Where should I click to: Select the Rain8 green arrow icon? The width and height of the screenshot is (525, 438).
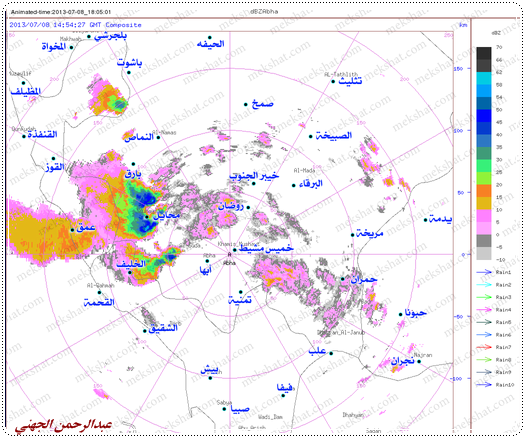(x=484, y=360)
